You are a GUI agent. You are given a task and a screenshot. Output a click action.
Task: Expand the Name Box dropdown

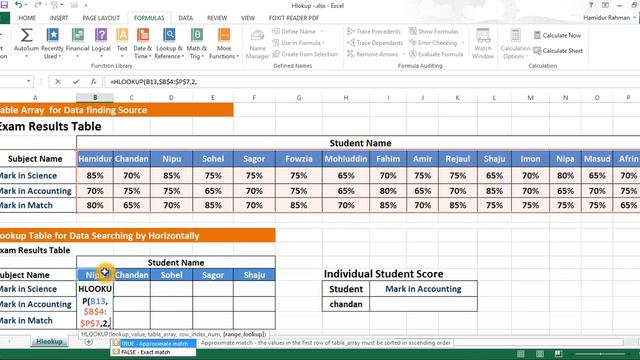click(28, 81)
